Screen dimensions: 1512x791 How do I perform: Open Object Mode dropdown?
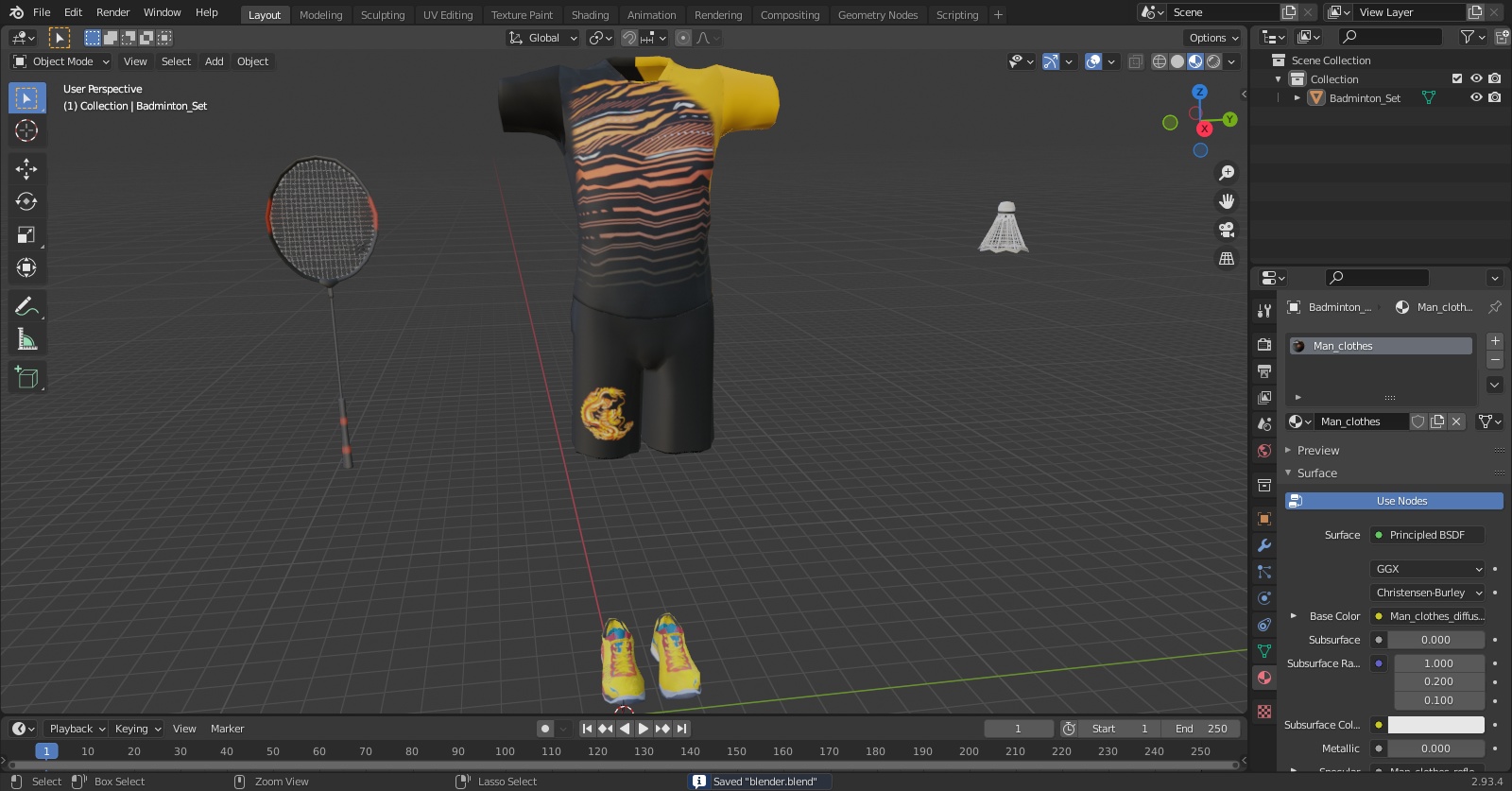[x=61, y=61]
